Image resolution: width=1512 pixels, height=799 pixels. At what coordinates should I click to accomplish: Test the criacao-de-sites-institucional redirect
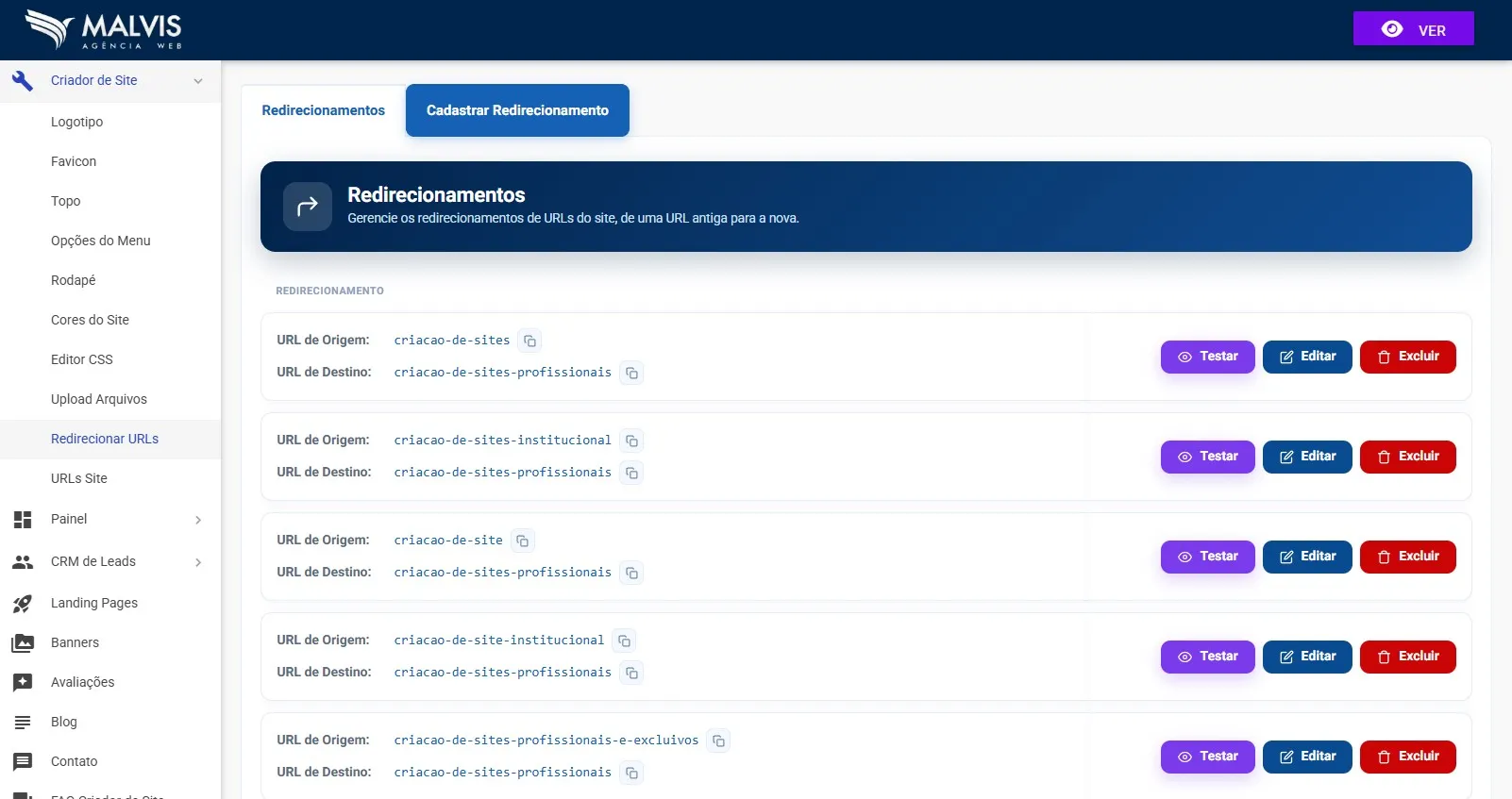point(1207,457)
